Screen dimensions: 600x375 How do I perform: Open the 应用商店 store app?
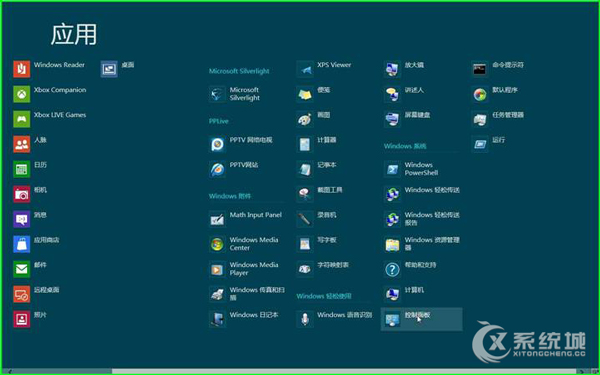click(x=36, y=244)
